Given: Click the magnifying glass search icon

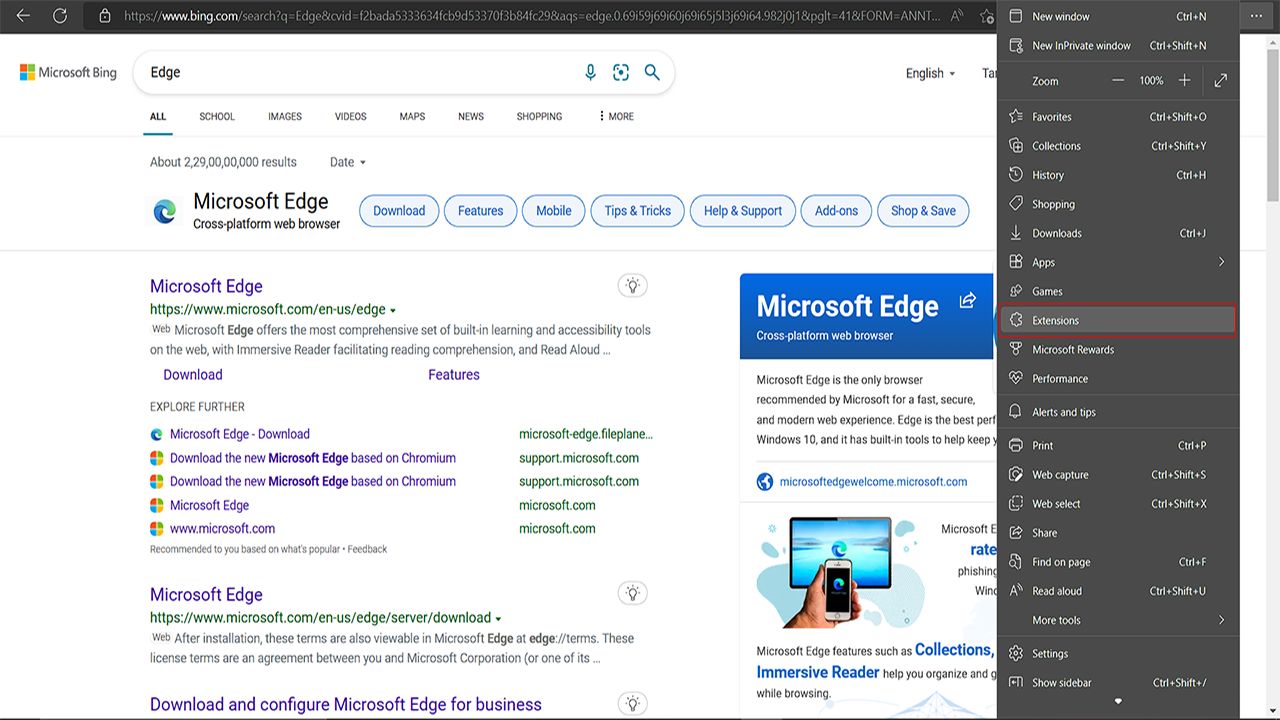Looking at the screenshot, I should 652,72.
